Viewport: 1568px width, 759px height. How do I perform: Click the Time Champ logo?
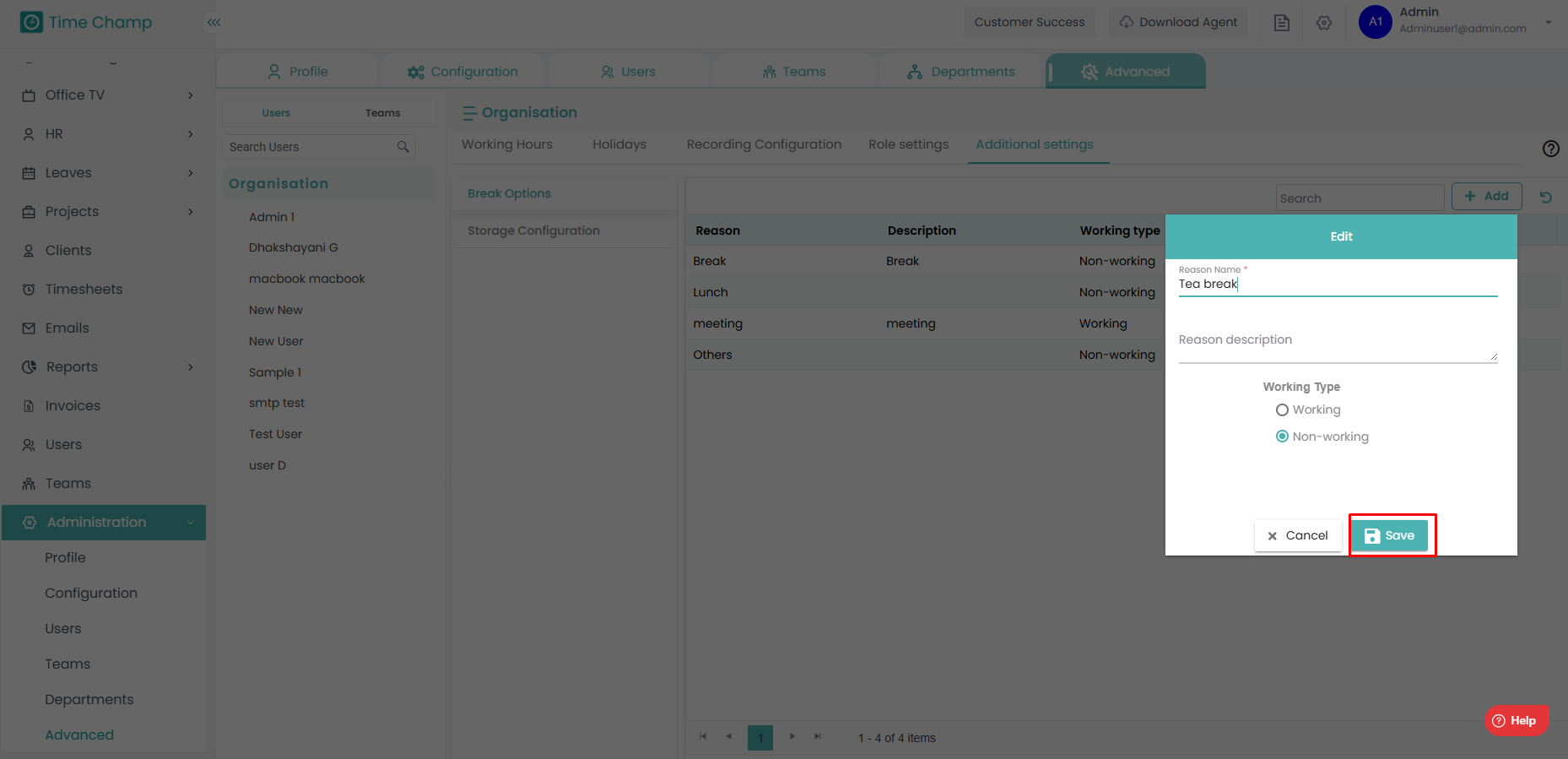86,22
